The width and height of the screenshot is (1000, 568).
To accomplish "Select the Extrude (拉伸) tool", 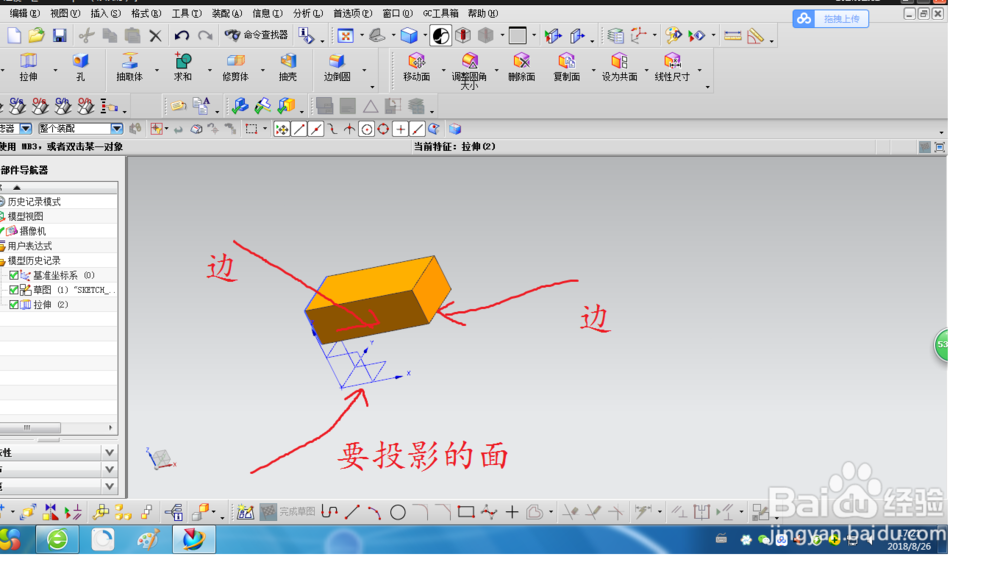I will pos(28,67).
